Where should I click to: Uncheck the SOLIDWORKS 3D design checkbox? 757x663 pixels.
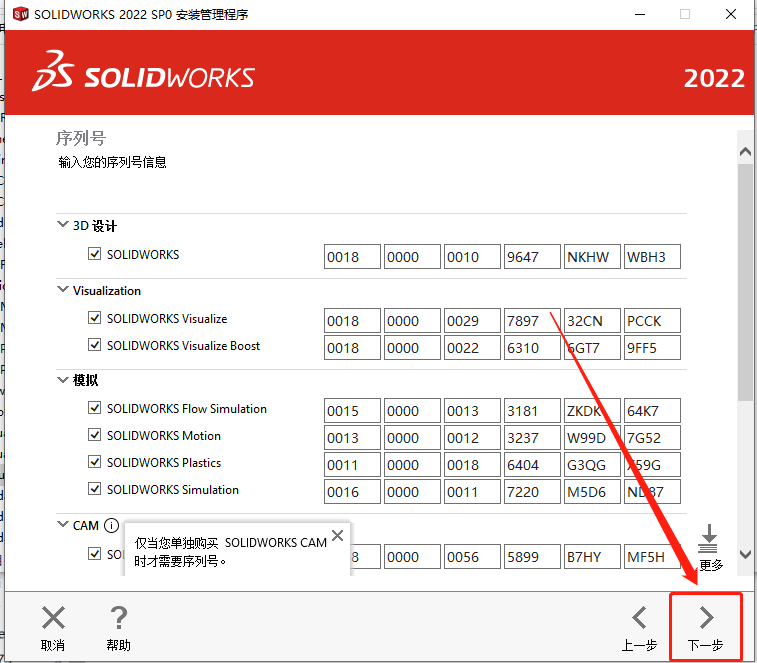(95, 254)
